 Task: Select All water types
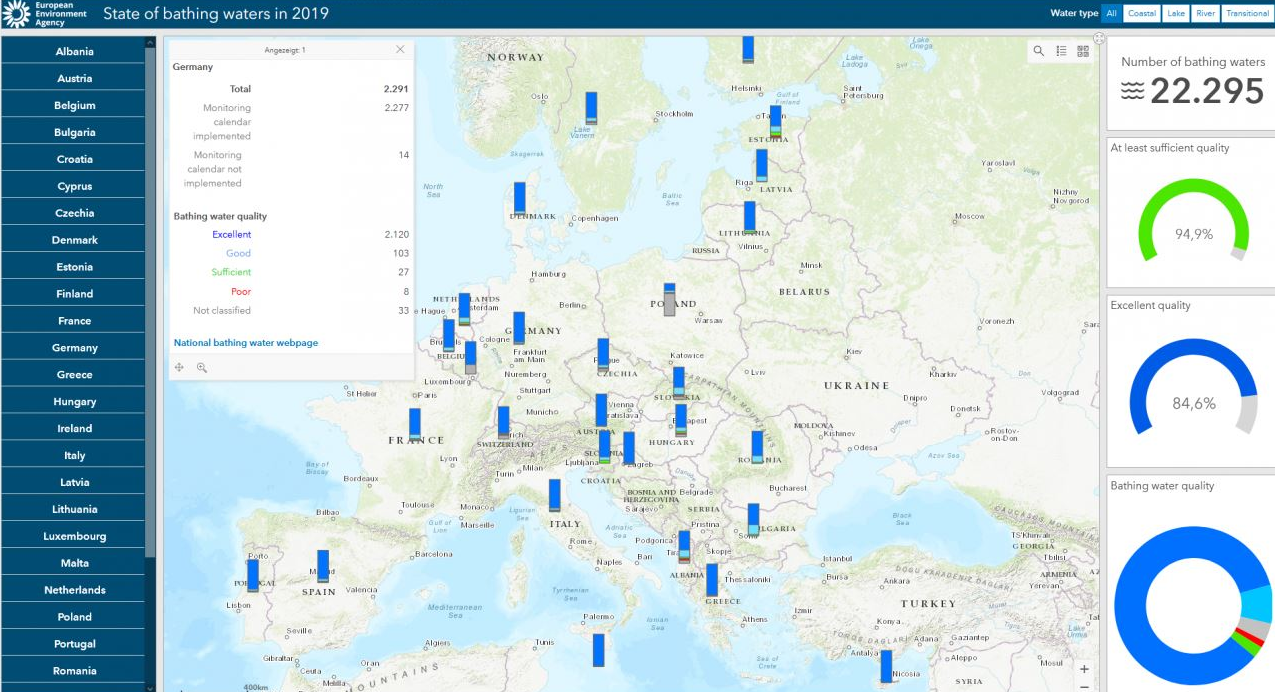[1111, 14]
